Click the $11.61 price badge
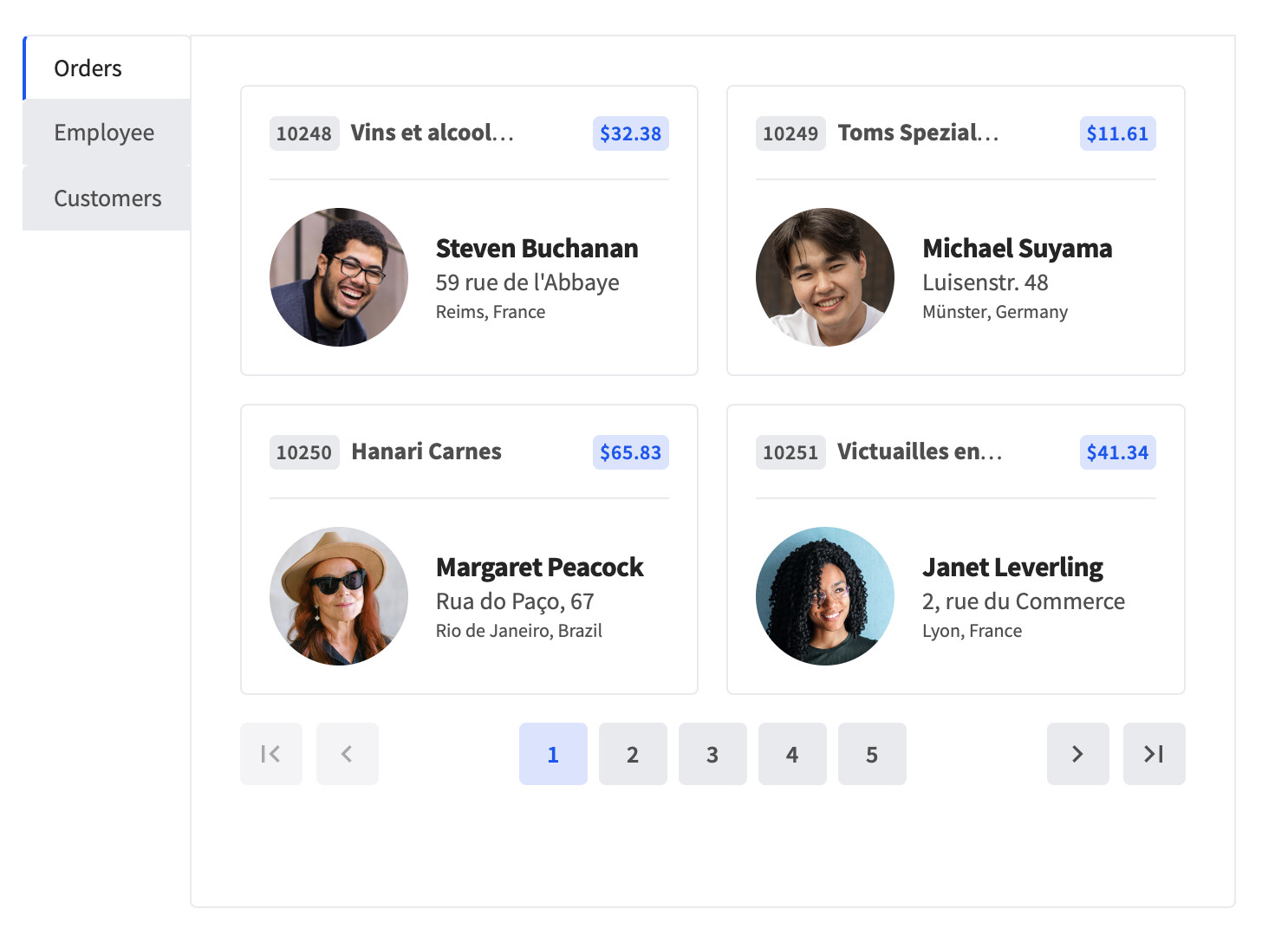The width and height of the screenshot is (1288, 948). click(x=1117, y=133)
